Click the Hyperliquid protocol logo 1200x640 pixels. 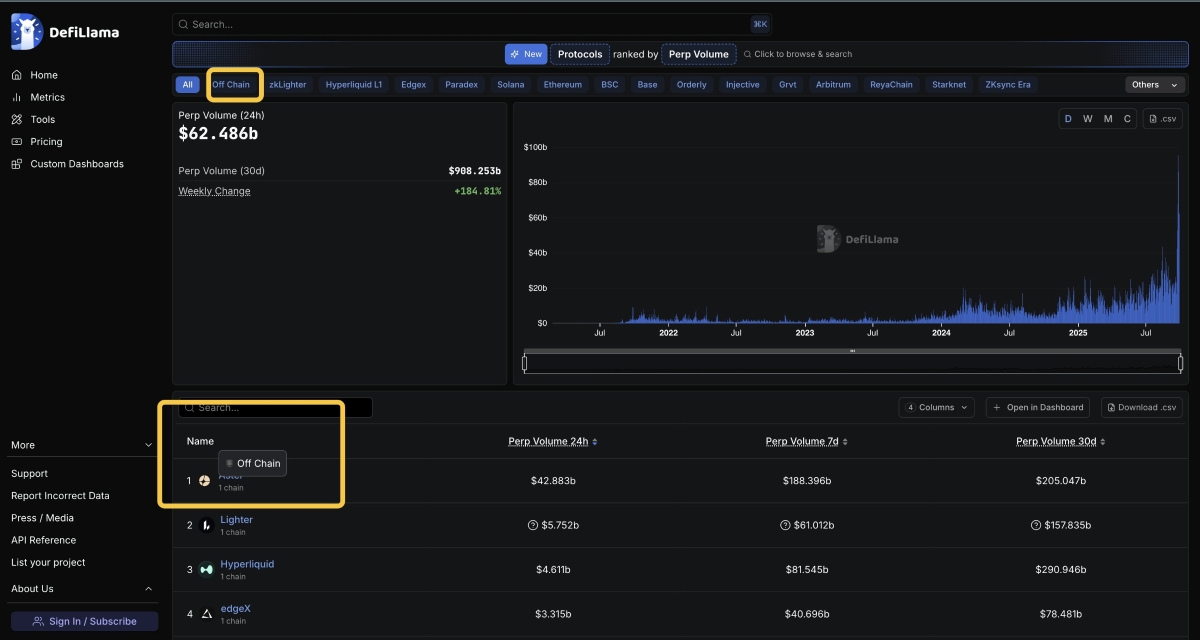click(x=206, y=570)
